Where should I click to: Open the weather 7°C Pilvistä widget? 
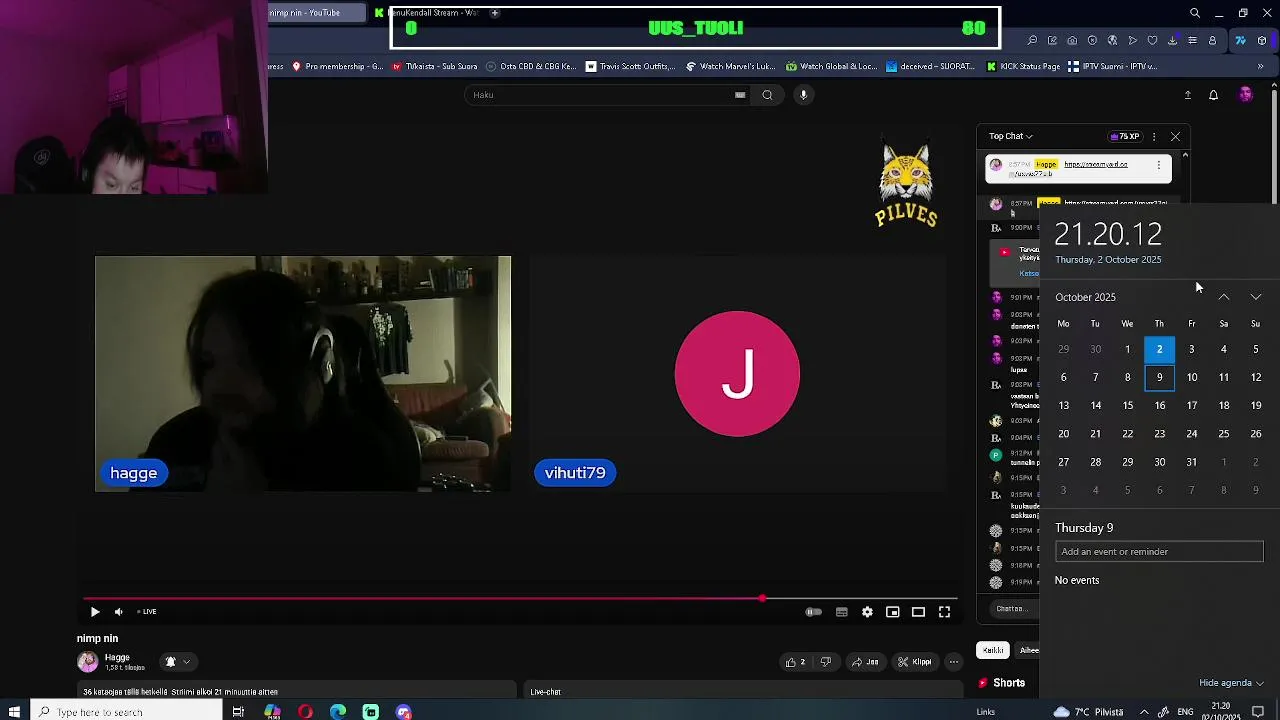point(1088,712)
